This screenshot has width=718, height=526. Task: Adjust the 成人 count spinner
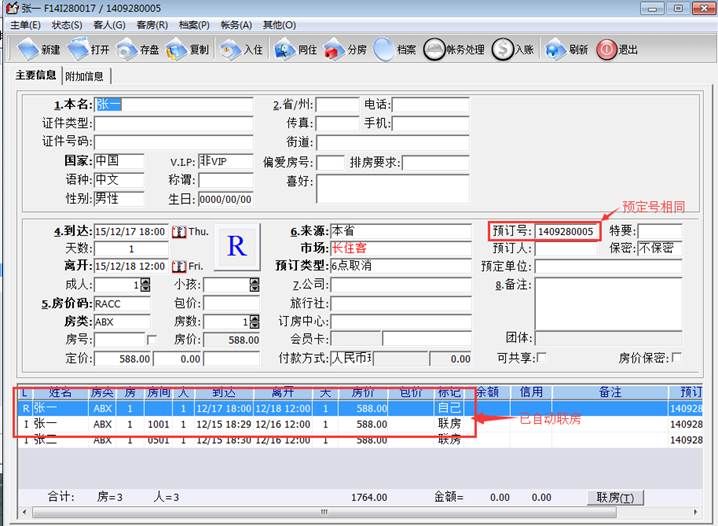tap(145, 285)
